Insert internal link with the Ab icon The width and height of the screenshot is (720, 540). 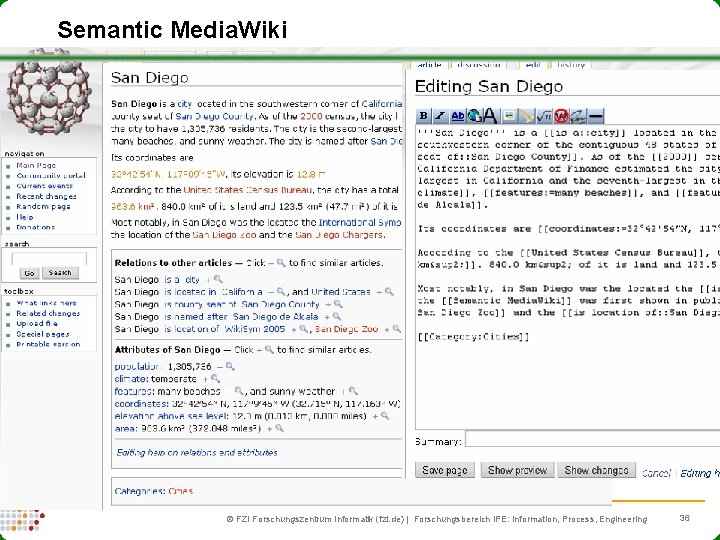tap(457, 116)
